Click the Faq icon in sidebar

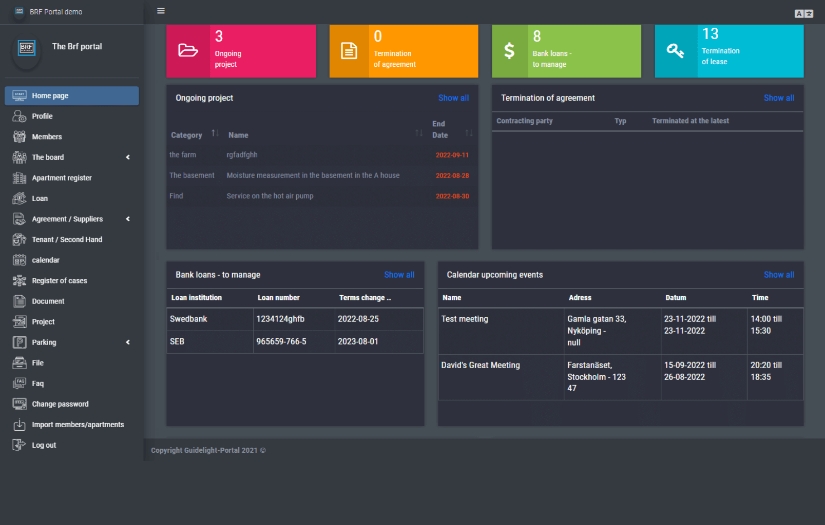point(19,383)
